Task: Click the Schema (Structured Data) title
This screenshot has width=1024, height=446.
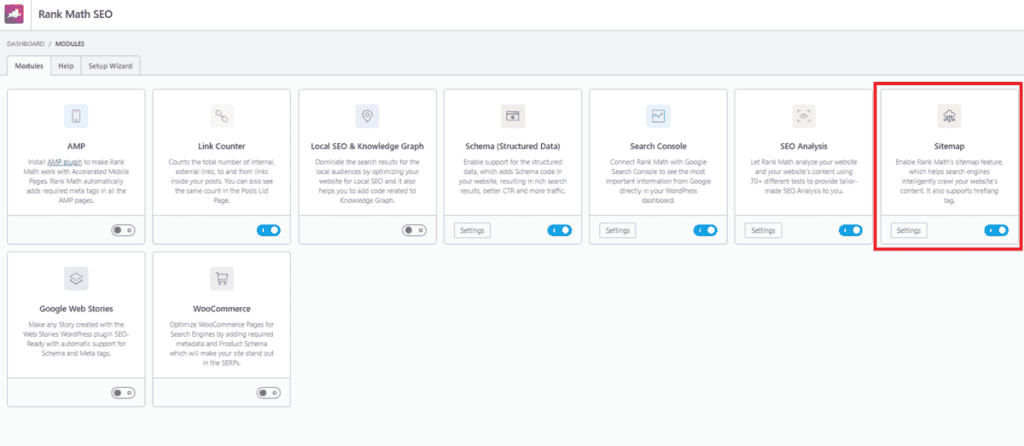Action: 513,146
